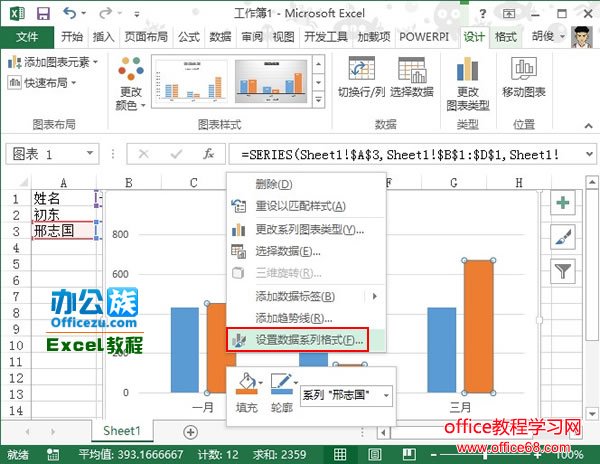The image size is (600, 464).
Task: Click the user account name dropdown
Action: pos(548,37)
